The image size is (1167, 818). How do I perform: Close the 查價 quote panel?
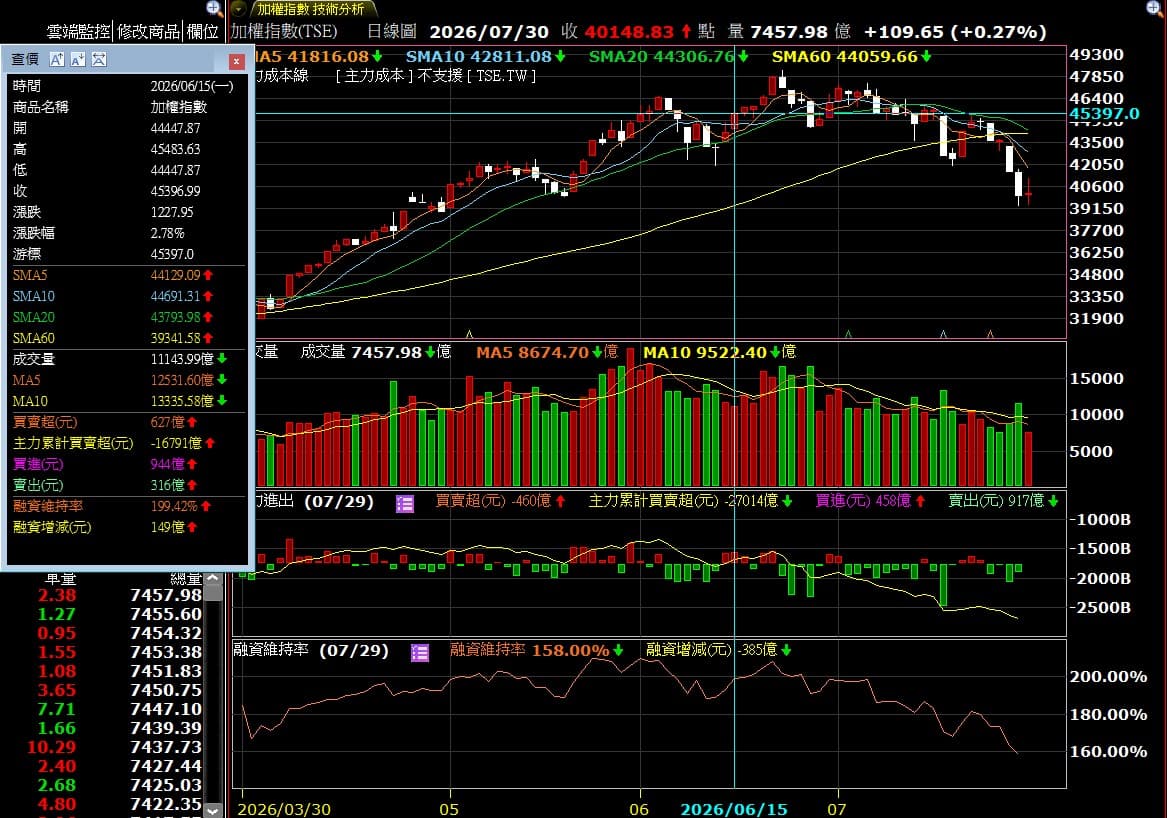(x=236, y=61)
